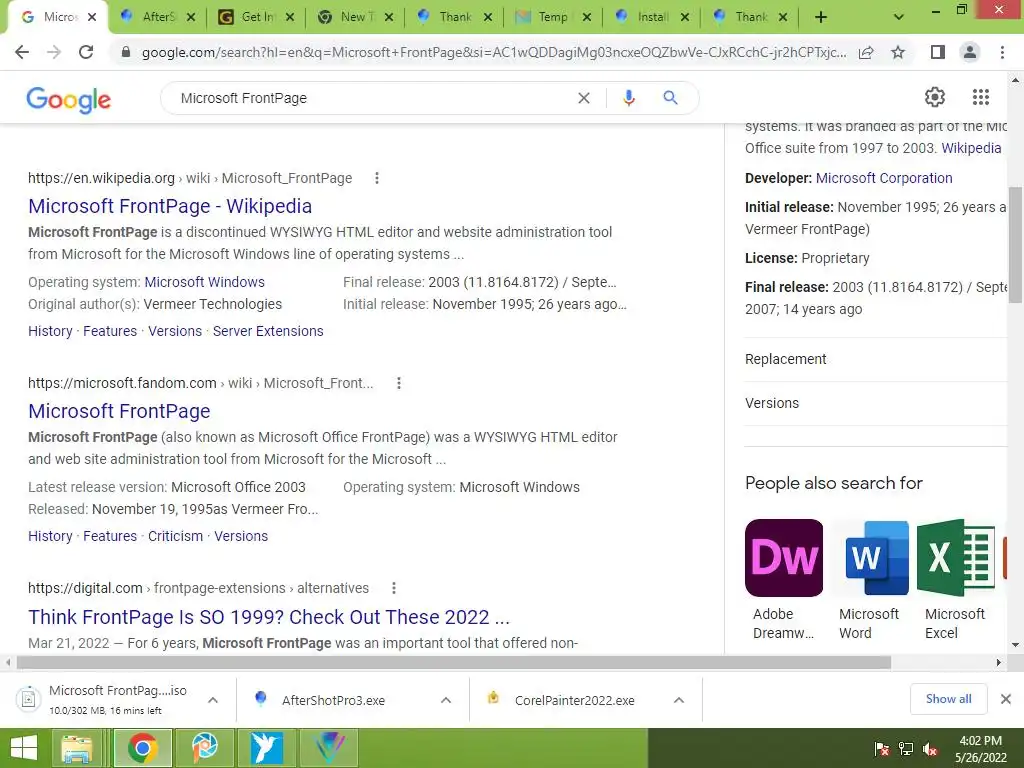Click the forward navigation arrow
The image size is (1024, 768).
[x=54, y=52]
